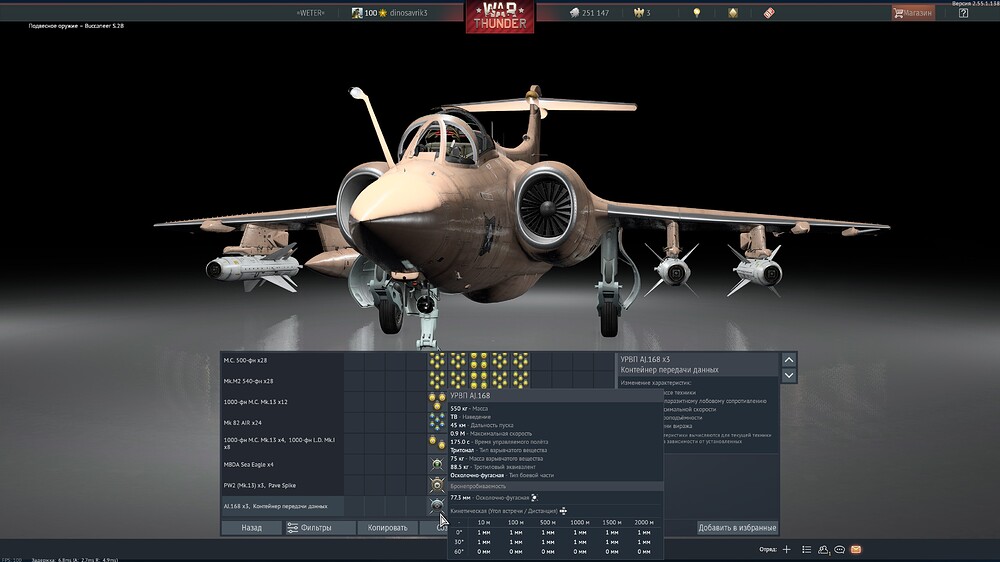Click first bomb cluster icon in M.C. 500-фн row
The image size is (1000, 562).
pos(437,360)
